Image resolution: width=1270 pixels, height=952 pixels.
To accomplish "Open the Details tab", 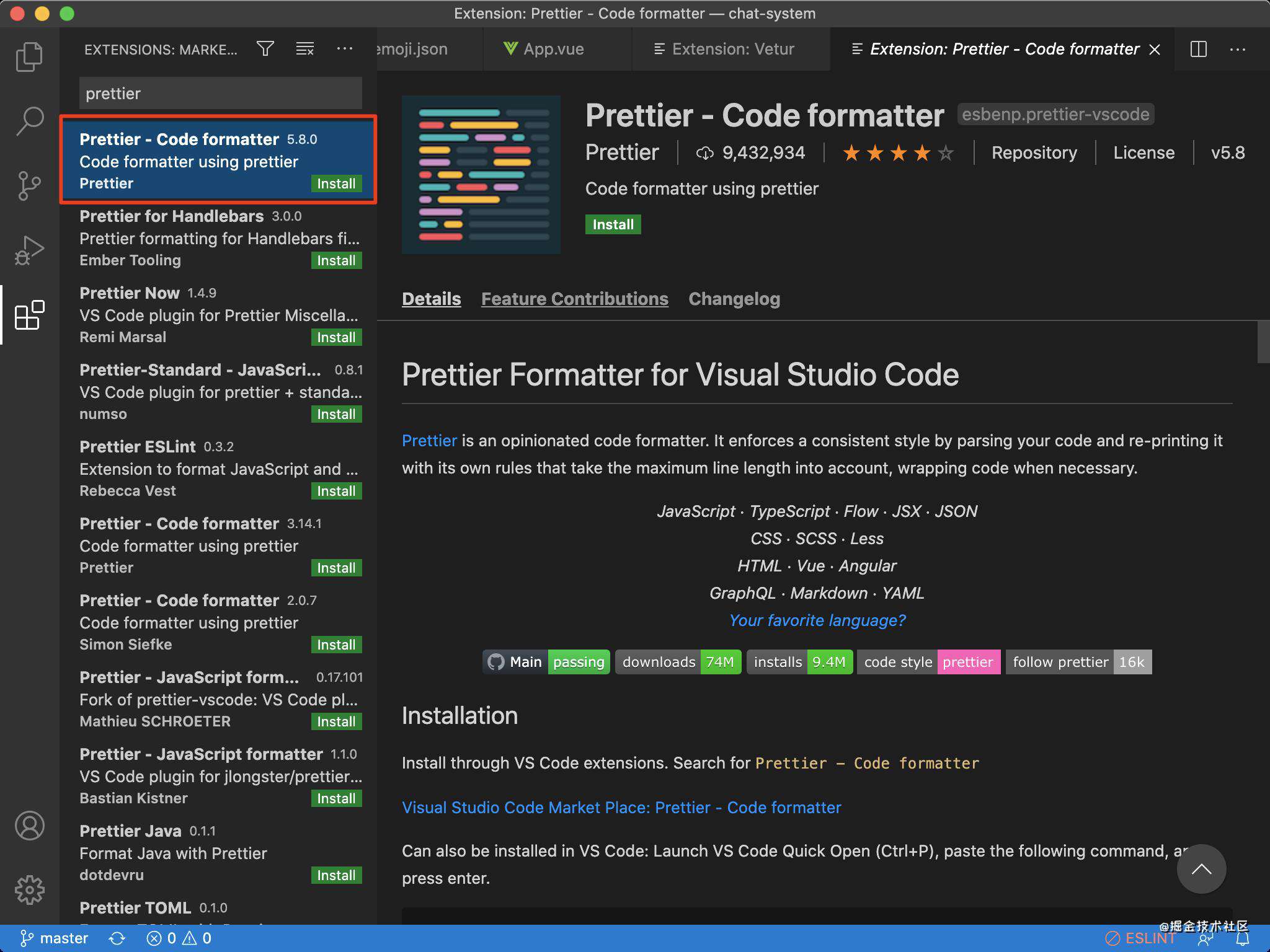I will (x=432, y=299).
